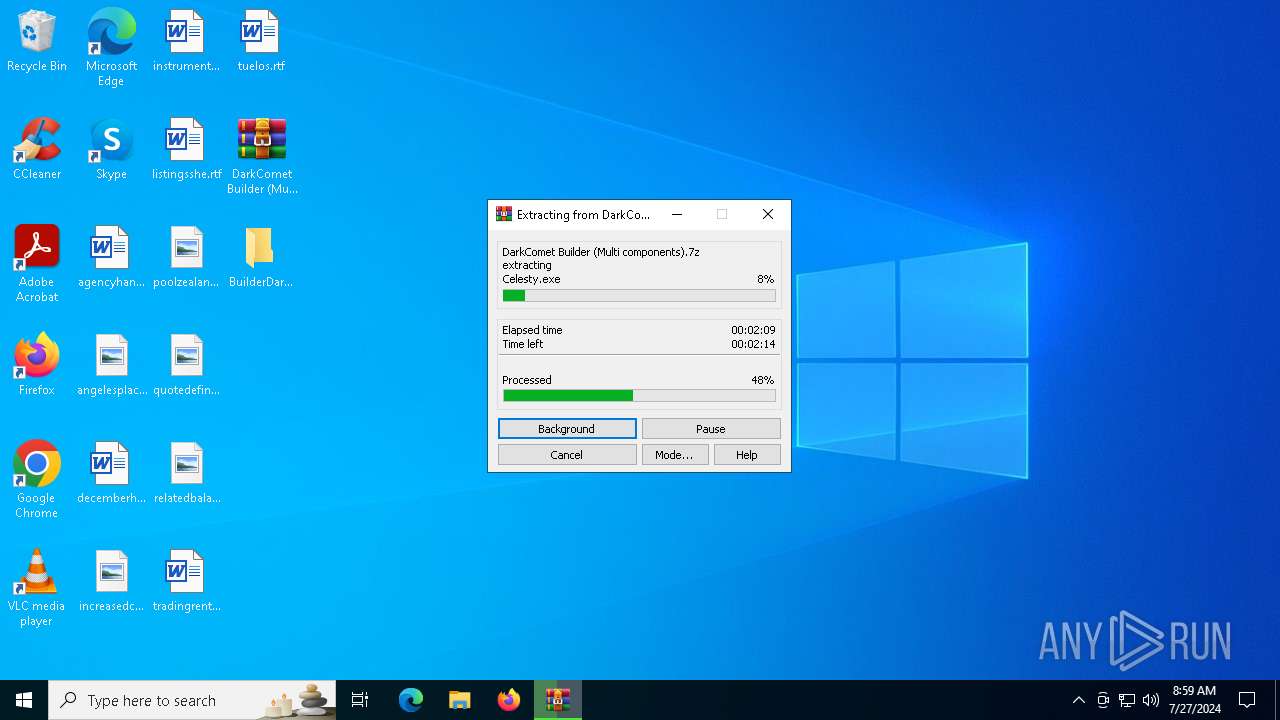Open the Google Chrome desktop shortcut
The height and width of the screenshot is (720, 1280).
tap(37, 480)
